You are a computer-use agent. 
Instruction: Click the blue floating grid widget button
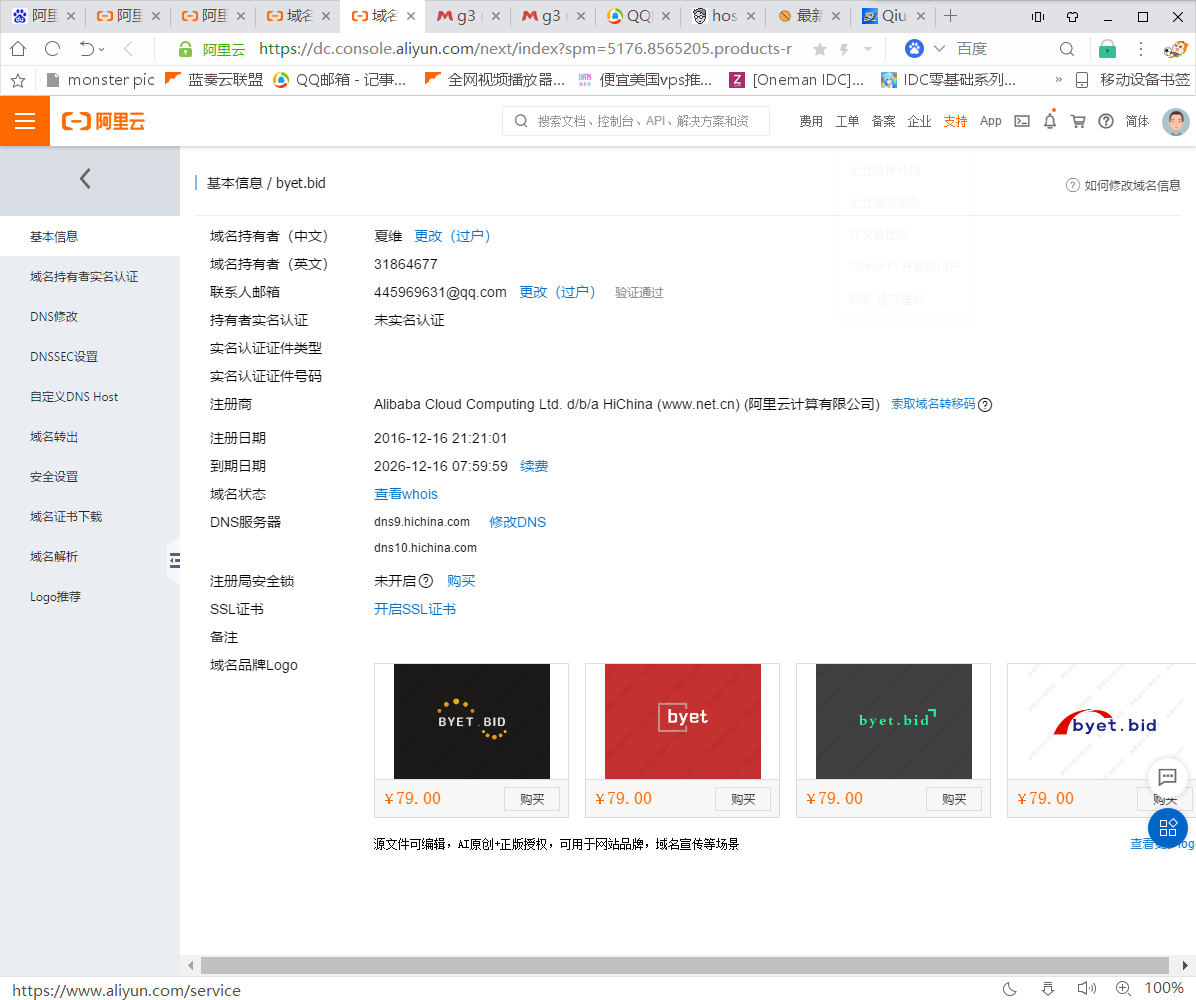[1167, 828]
